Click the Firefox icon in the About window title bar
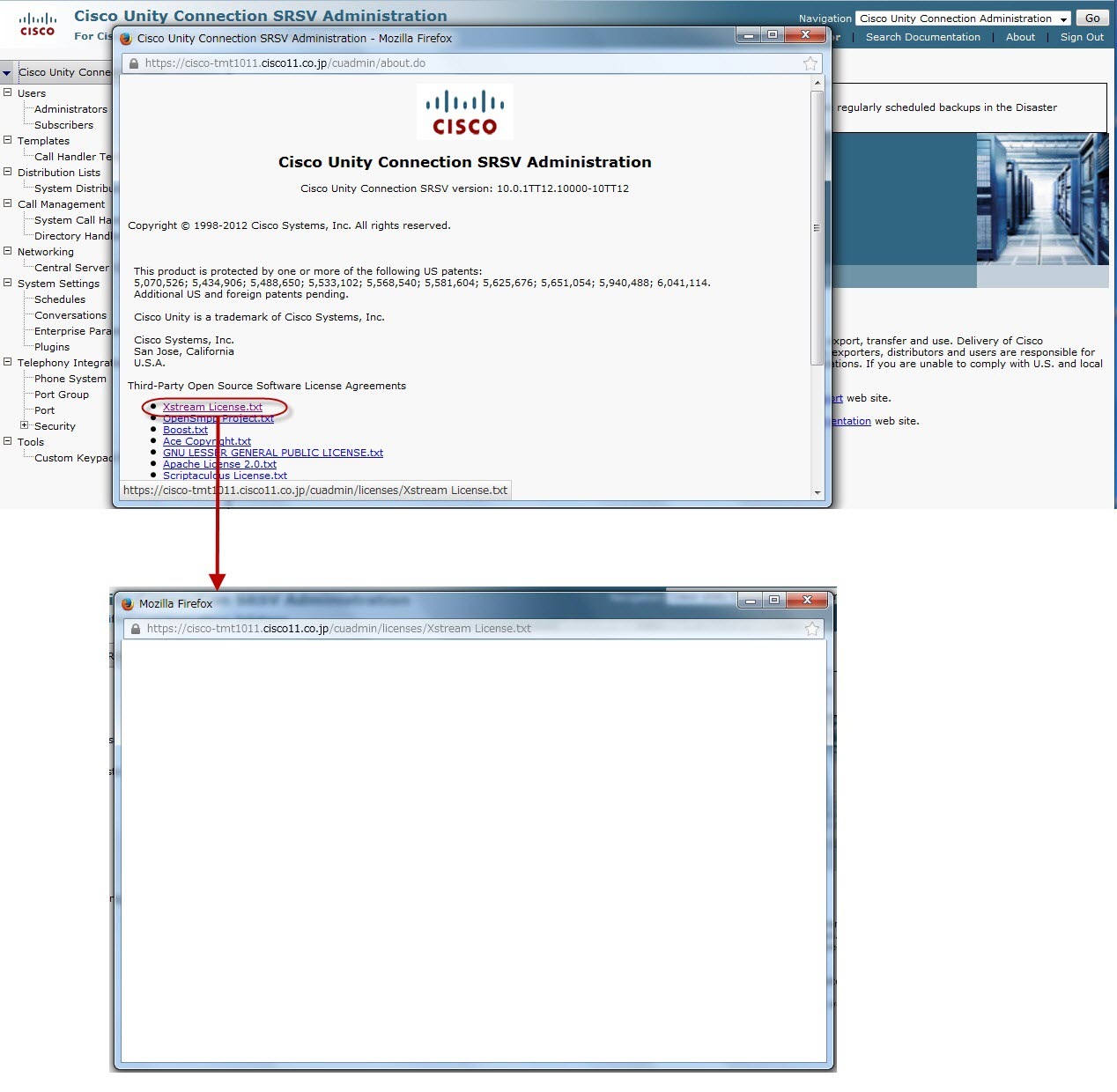The image size is (1117, 1092). click(126, 39)
